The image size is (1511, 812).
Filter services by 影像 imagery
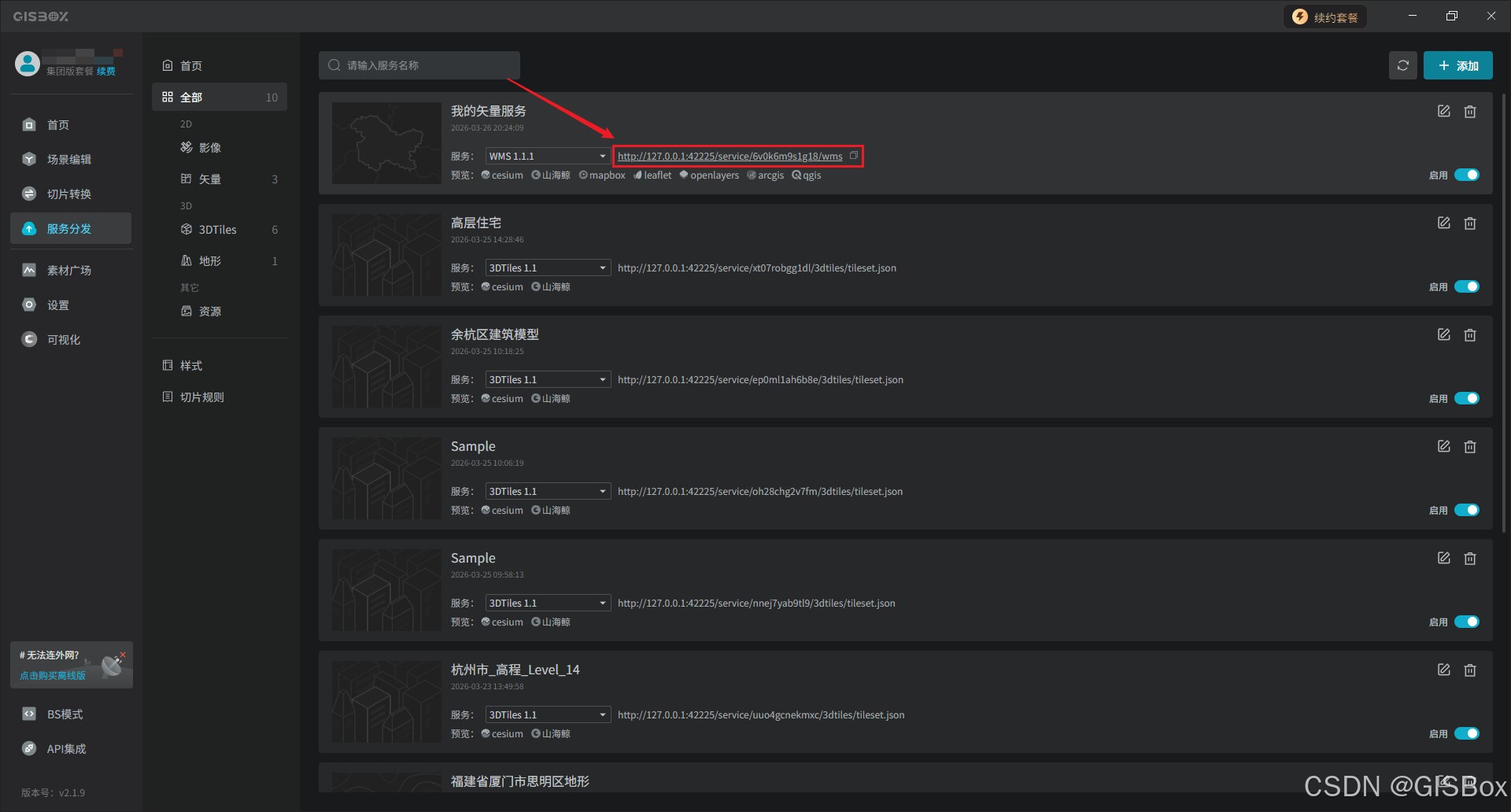click(x=220, y=147)
